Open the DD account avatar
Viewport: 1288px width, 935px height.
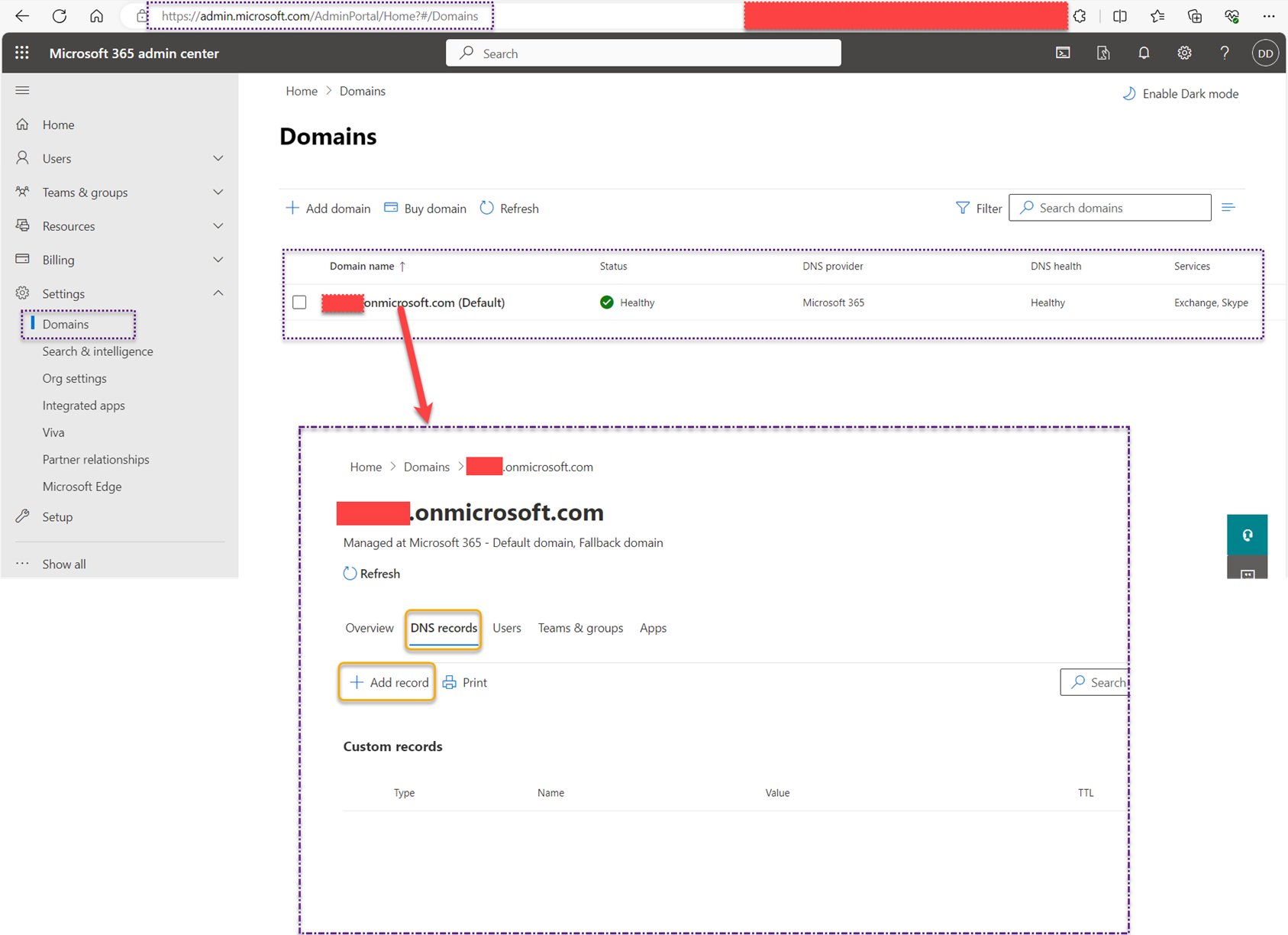1265,53
